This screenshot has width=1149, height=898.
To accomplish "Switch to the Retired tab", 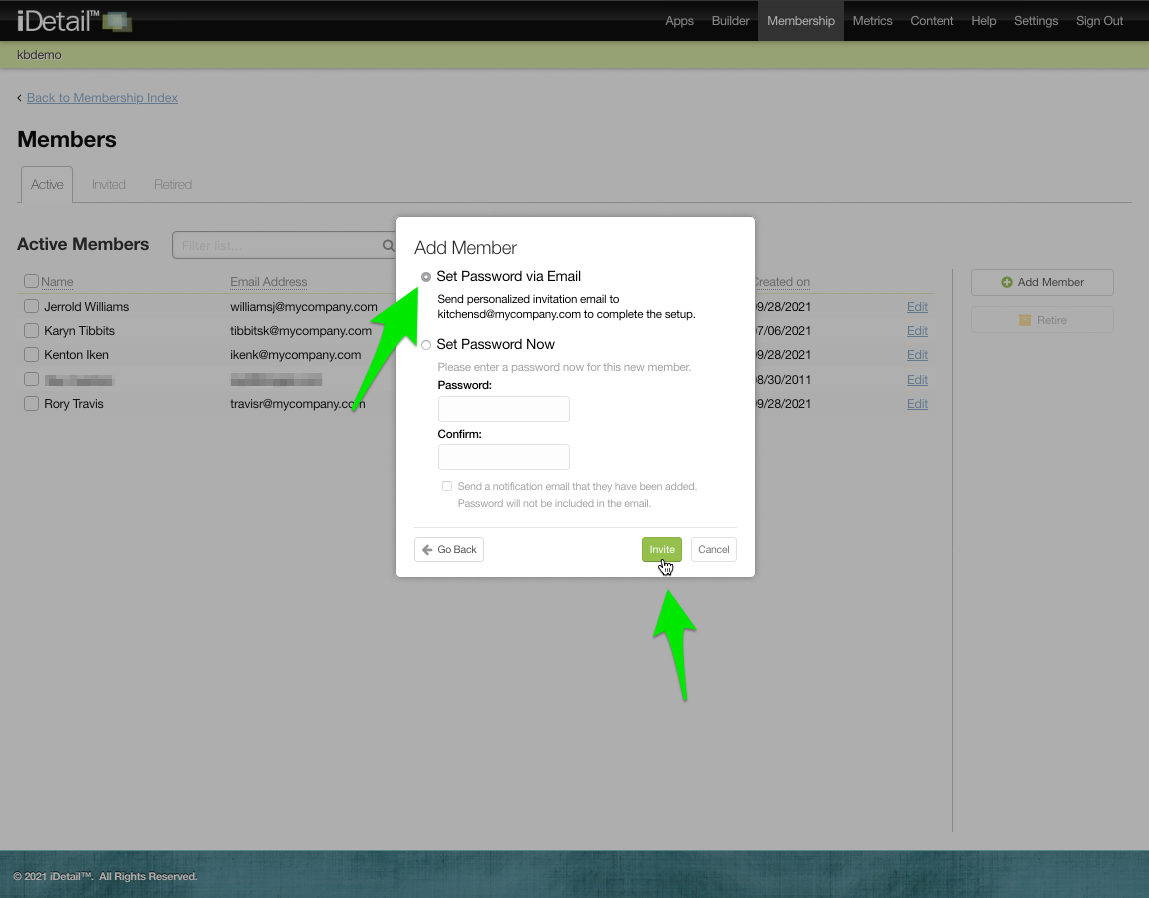I will [x=173, y=185].
